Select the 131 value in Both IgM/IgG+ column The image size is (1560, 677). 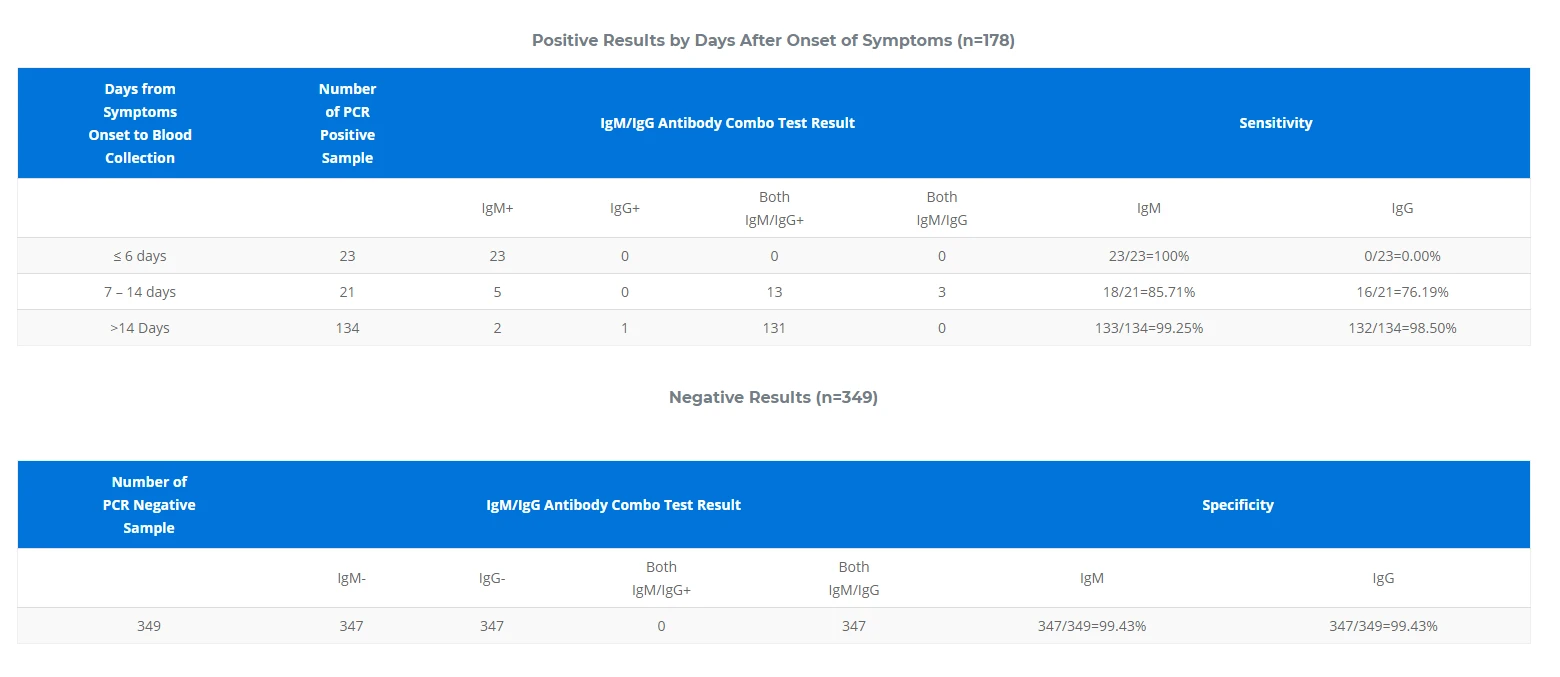coord(774,328)
